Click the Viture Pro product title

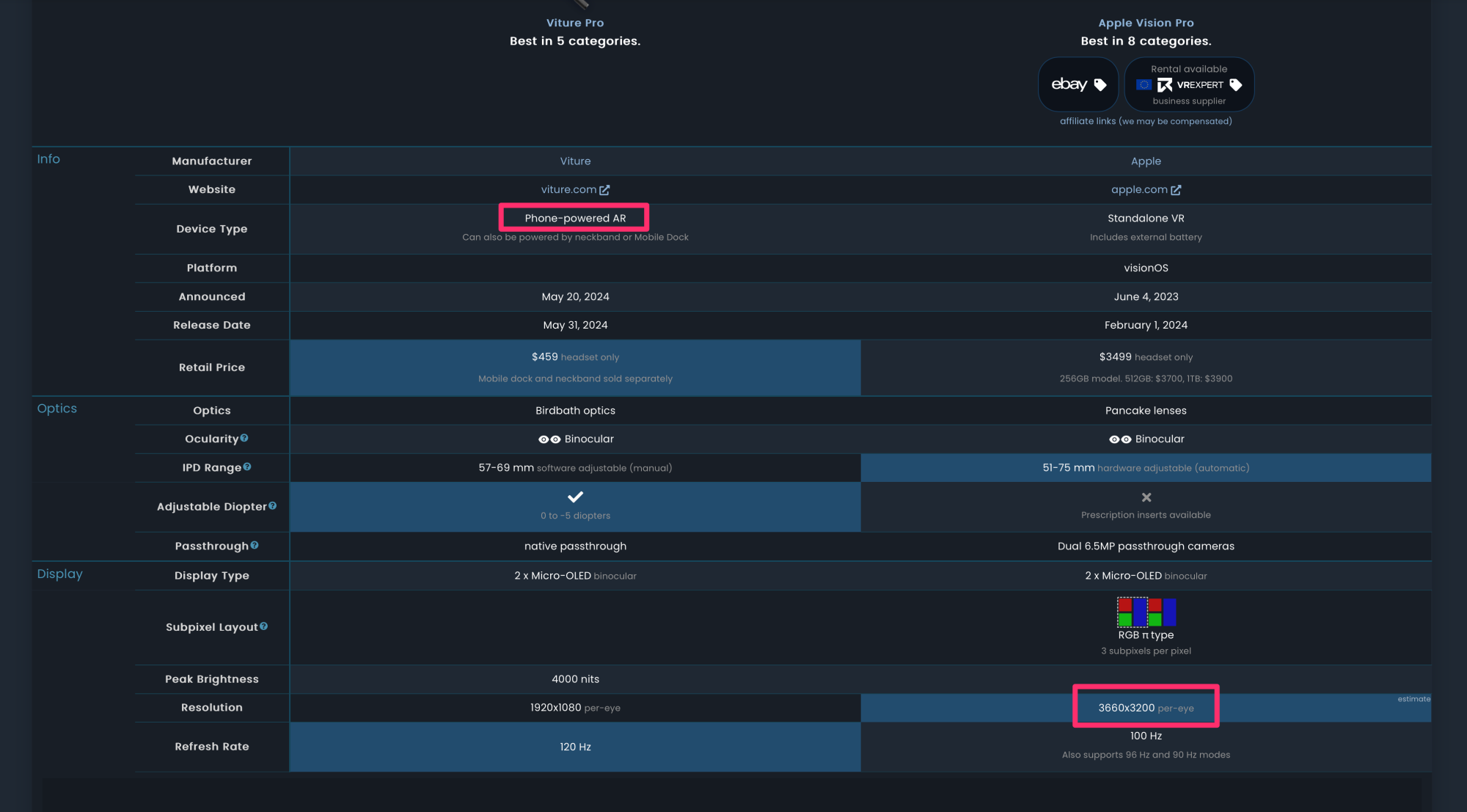(575, 23)
